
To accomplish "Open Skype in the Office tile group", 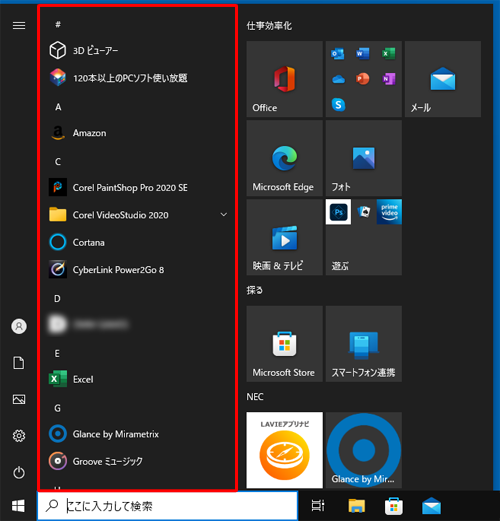I will (x=338, y=105).
